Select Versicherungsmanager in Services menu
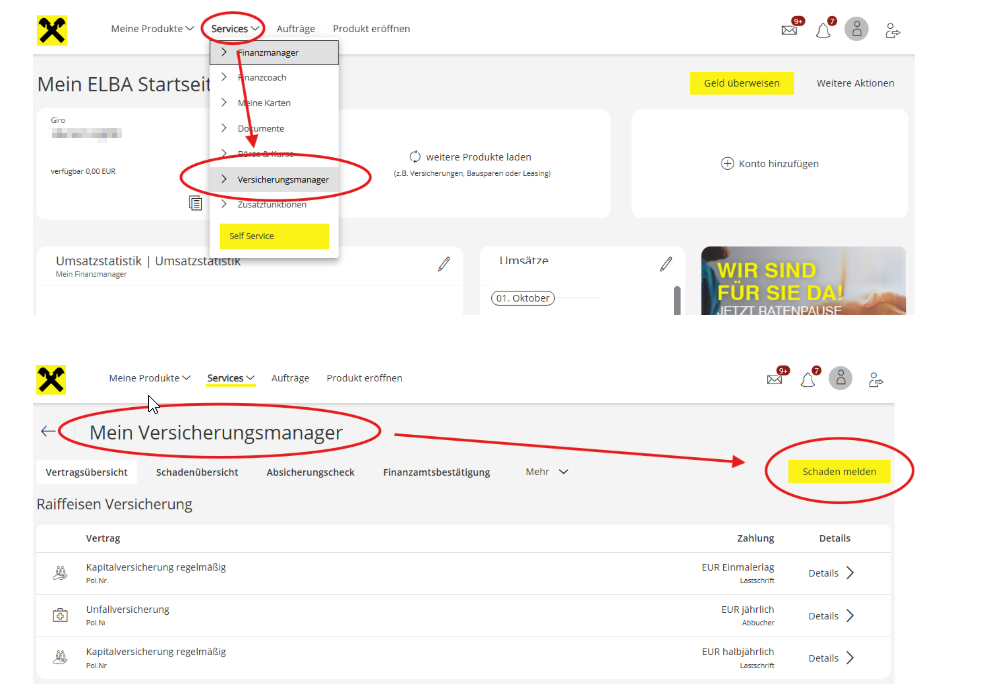Image resolution: width=981 pixels, height=694 pixels. click(274, 180)
